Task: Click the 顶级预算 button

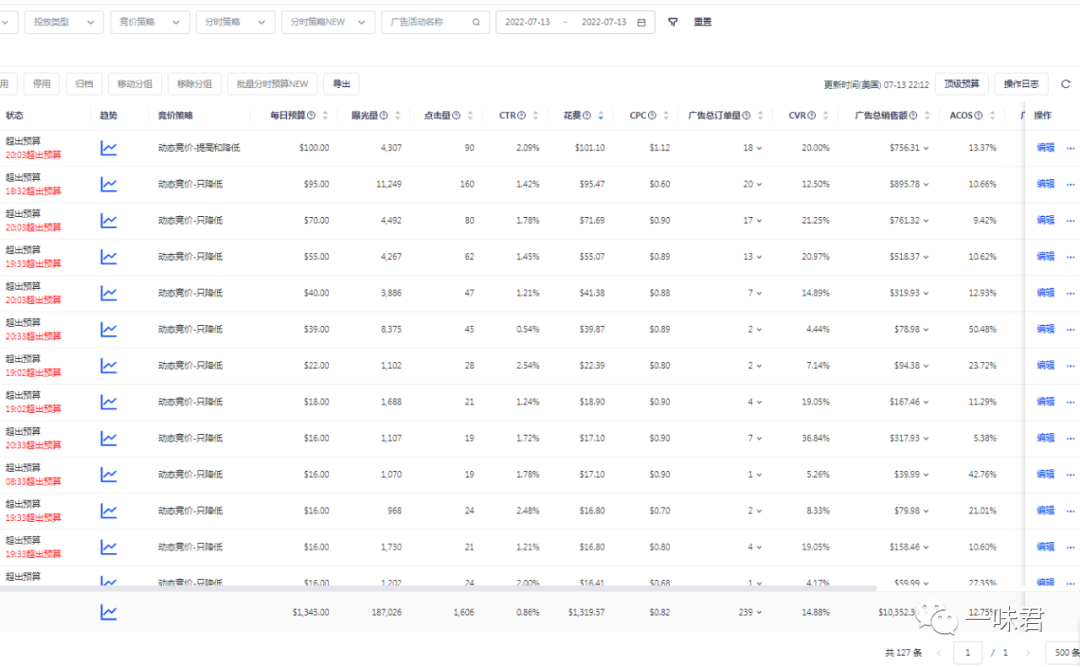Action: click(x=962, y=84)
